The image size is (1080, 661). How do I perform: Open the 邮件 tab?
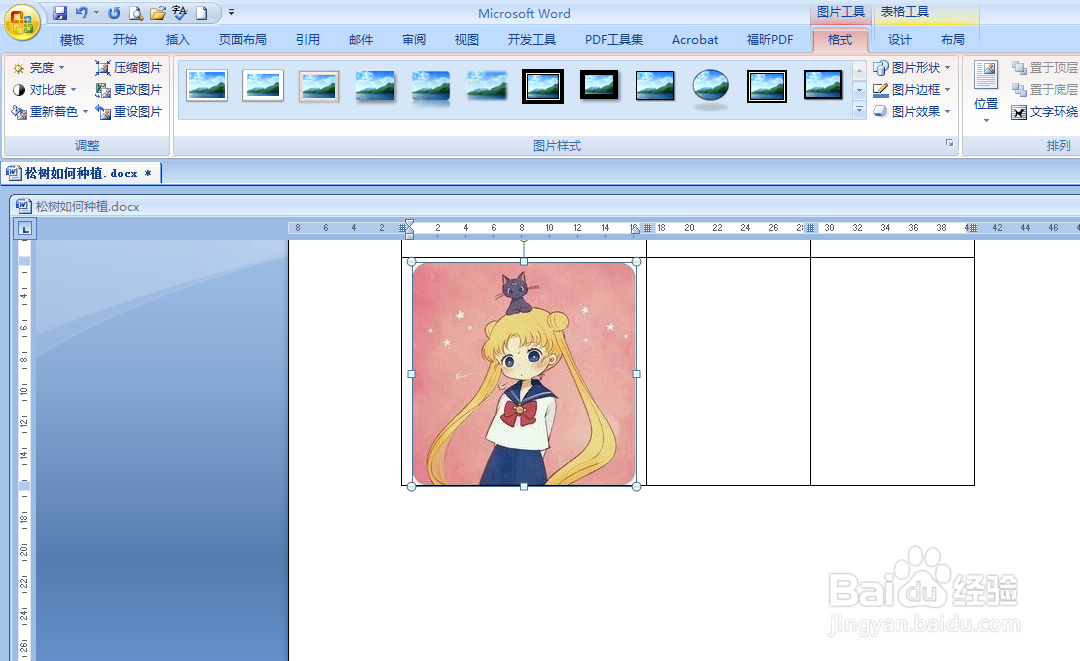coord(361,40)
